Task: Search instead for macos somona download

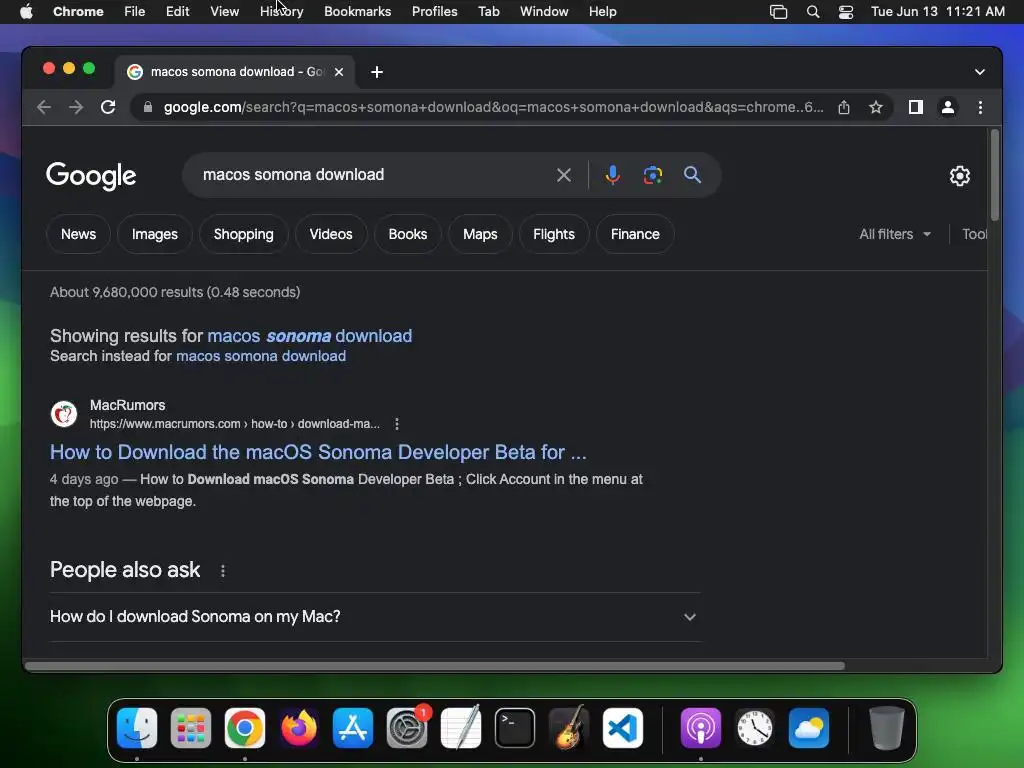Action: coord(261,356)
